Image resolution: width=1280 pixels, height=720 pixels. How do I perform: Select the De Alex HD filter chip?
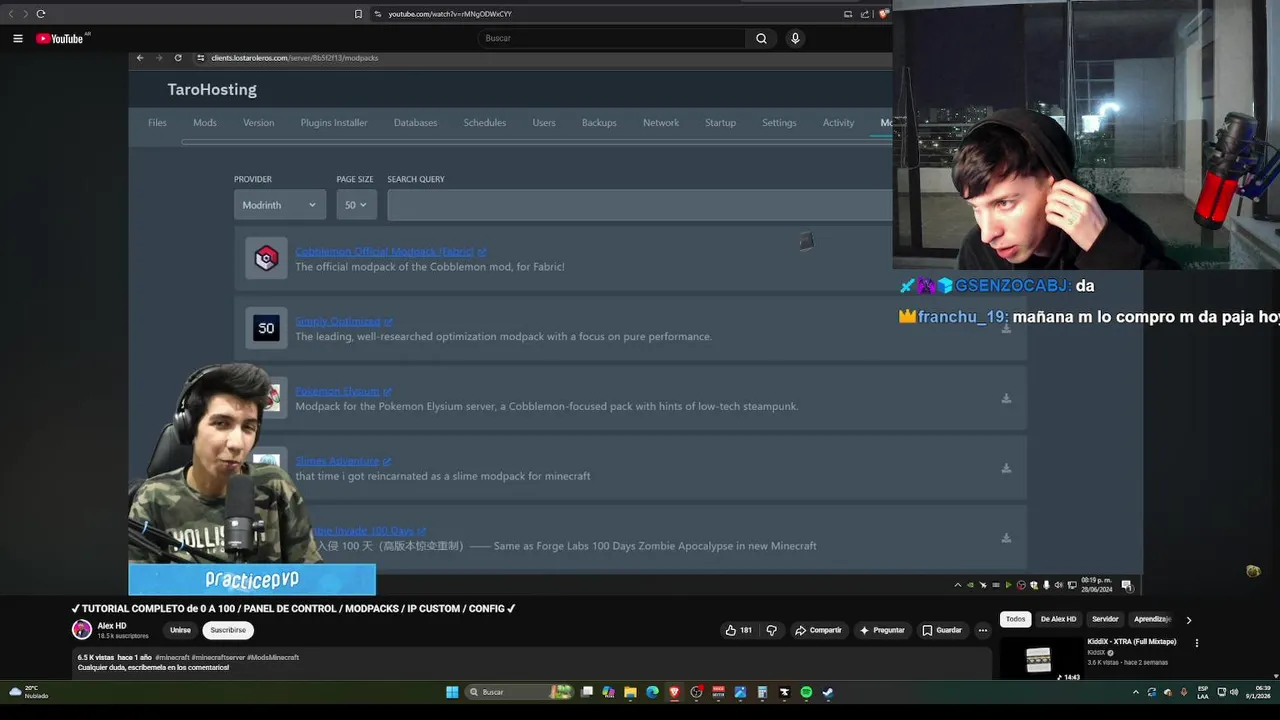click(1058, 619)
